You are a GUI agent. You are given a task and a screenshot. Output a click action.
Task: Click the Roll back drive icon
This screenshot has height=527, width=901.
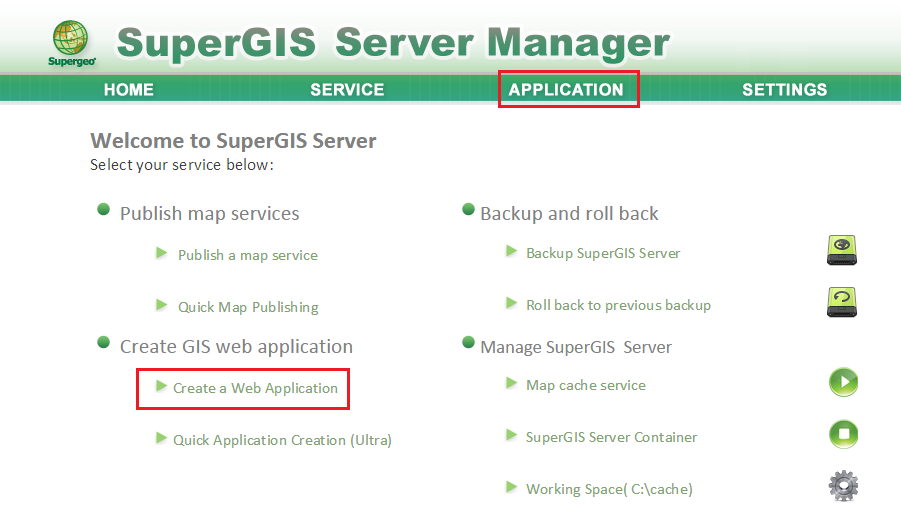pyautogui.click(x=842, y=302)
